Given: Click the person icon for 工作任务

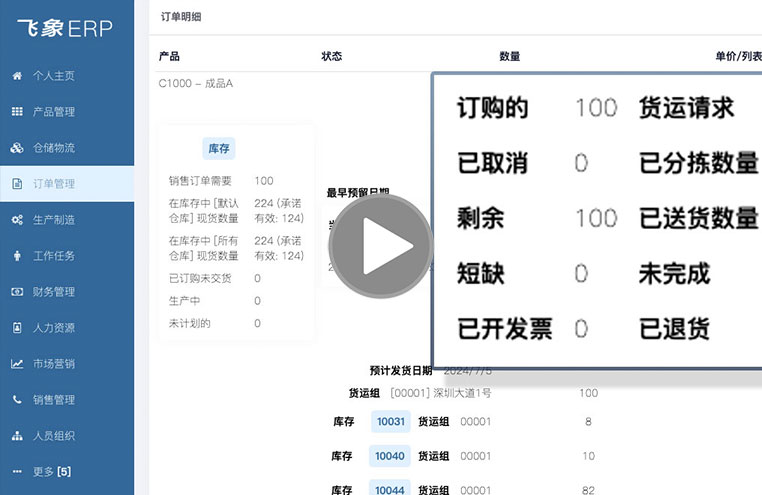Looking at the screenshot, I should tap(17, 256).
